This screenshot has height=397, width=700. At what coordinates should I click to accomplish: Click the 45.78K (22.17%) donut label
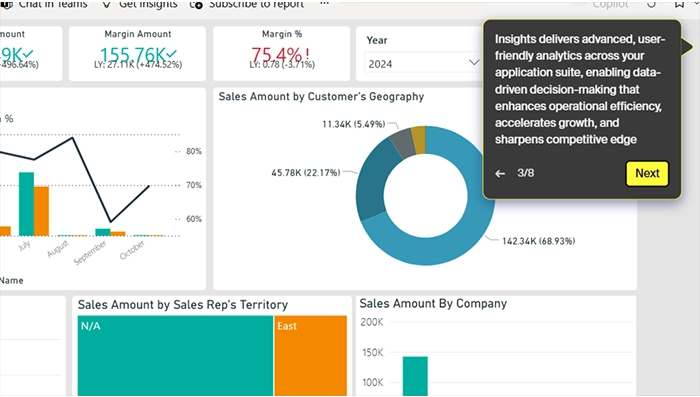[x=306, y=172]
